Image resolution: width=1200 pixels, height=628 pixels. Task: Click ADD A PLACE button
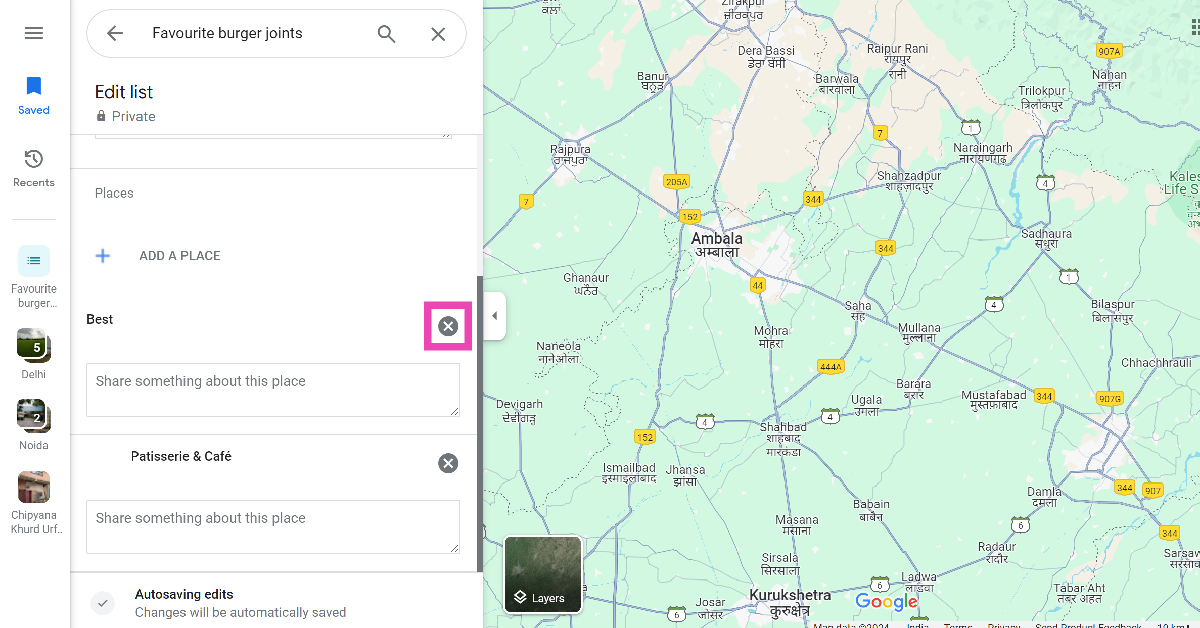pyautogui.click(x=180, y=256)
